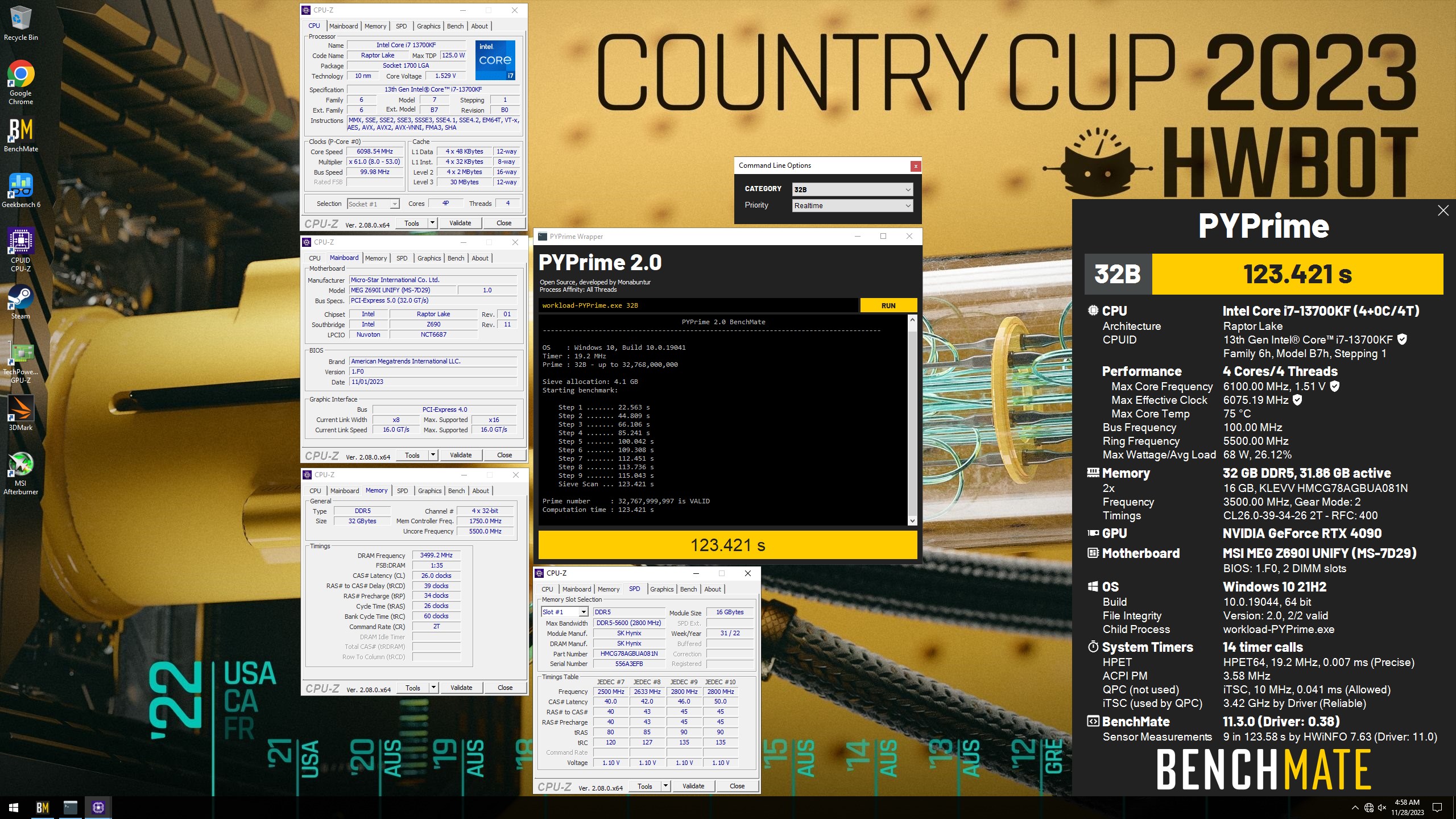
Task: Click PYPrime console scrollbar down arrow
Action: [x=912, y=520]
